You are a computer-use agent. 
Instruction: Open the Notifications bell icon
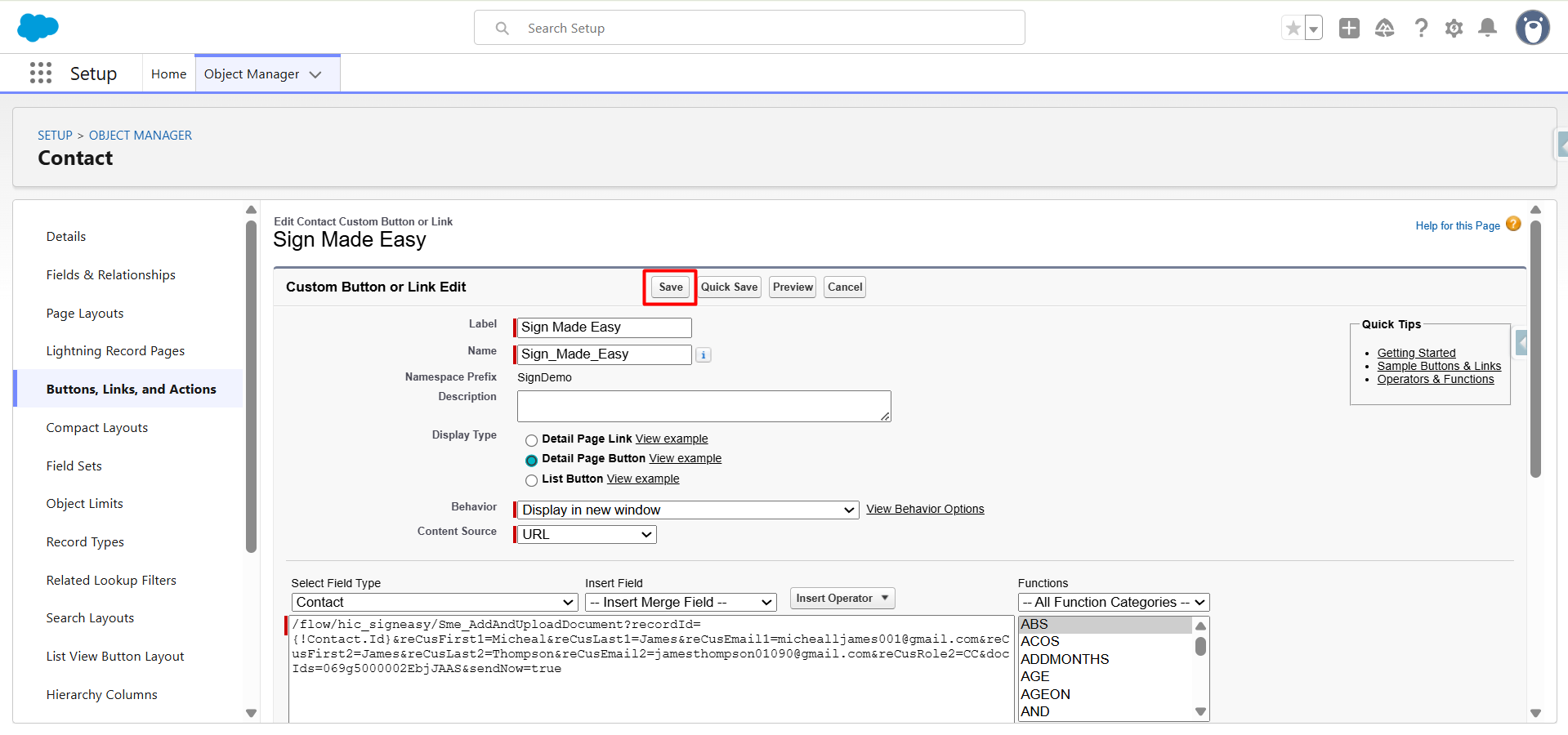pyautogui.click(x=1488, y=29)
